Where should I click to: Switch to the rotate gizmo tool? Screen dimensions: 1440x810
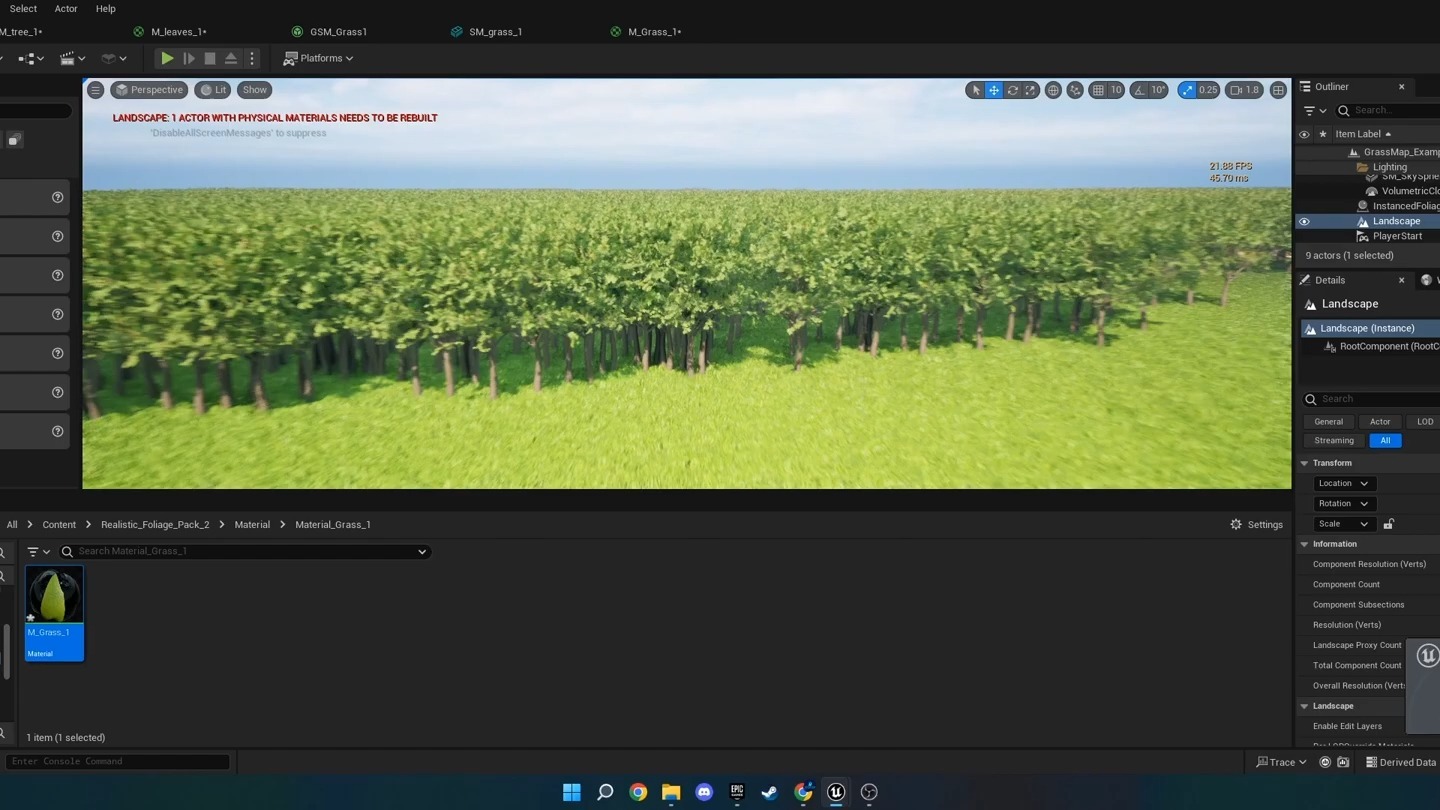[1012, 90]
